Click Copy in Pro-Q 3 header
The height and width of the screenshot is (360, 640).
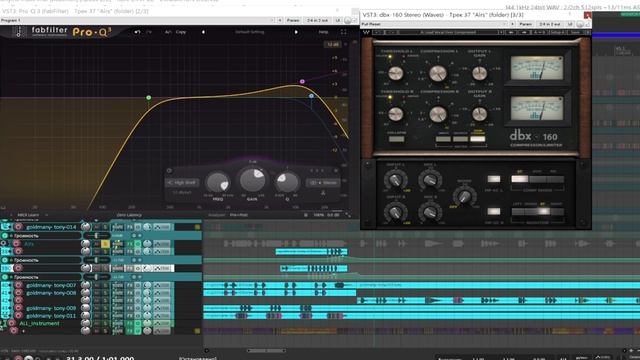(x=181, y=32)
